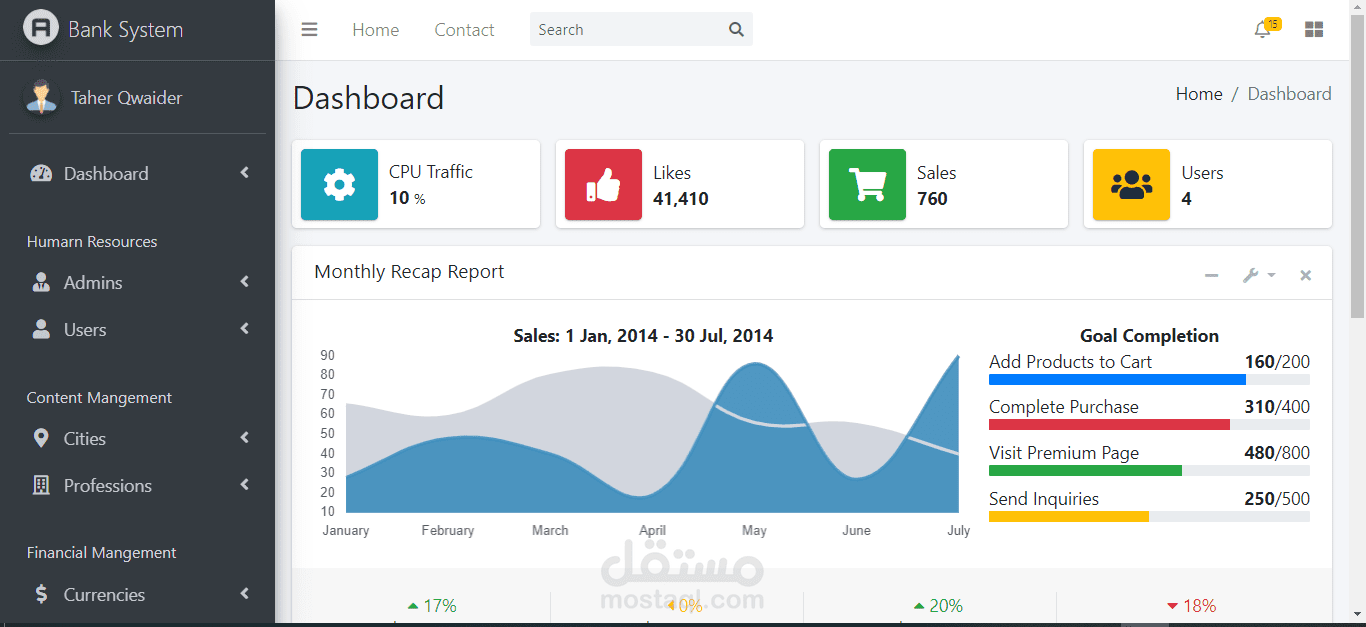Toggle the sidebar hamburger menu
1366x627 pixels.
tap(309, 30)
